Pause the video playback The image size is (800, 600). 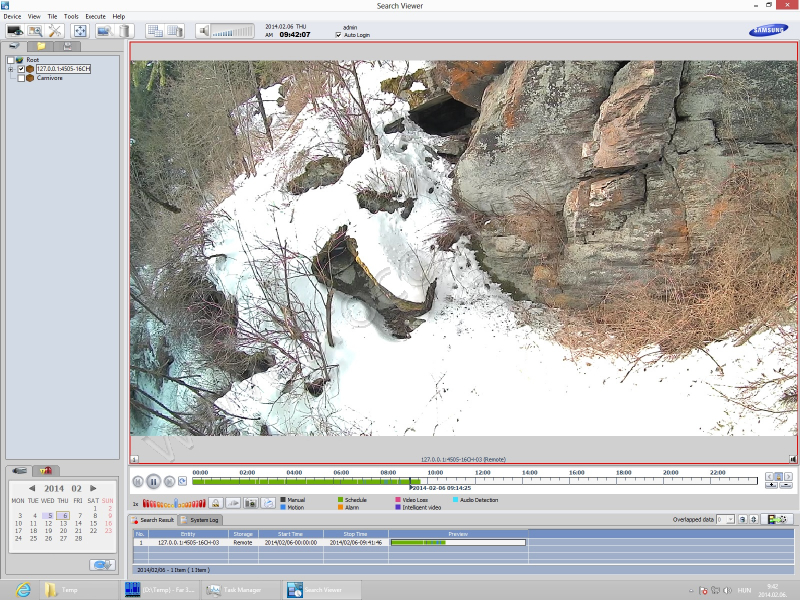(x=153, y=481)
